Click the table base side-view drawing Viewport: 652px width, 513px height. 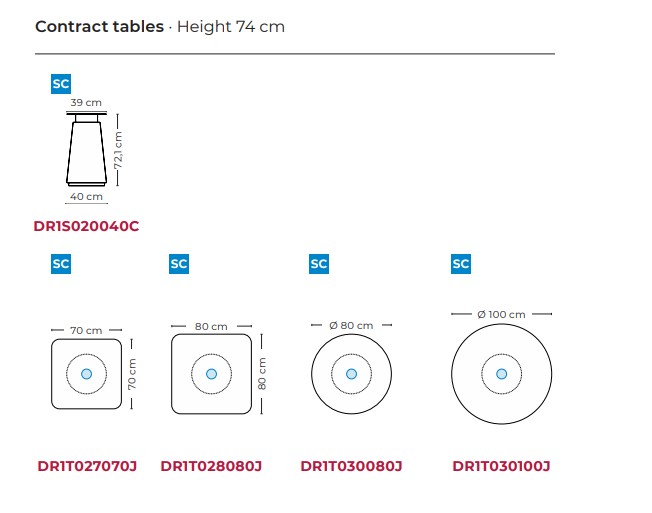86,149
